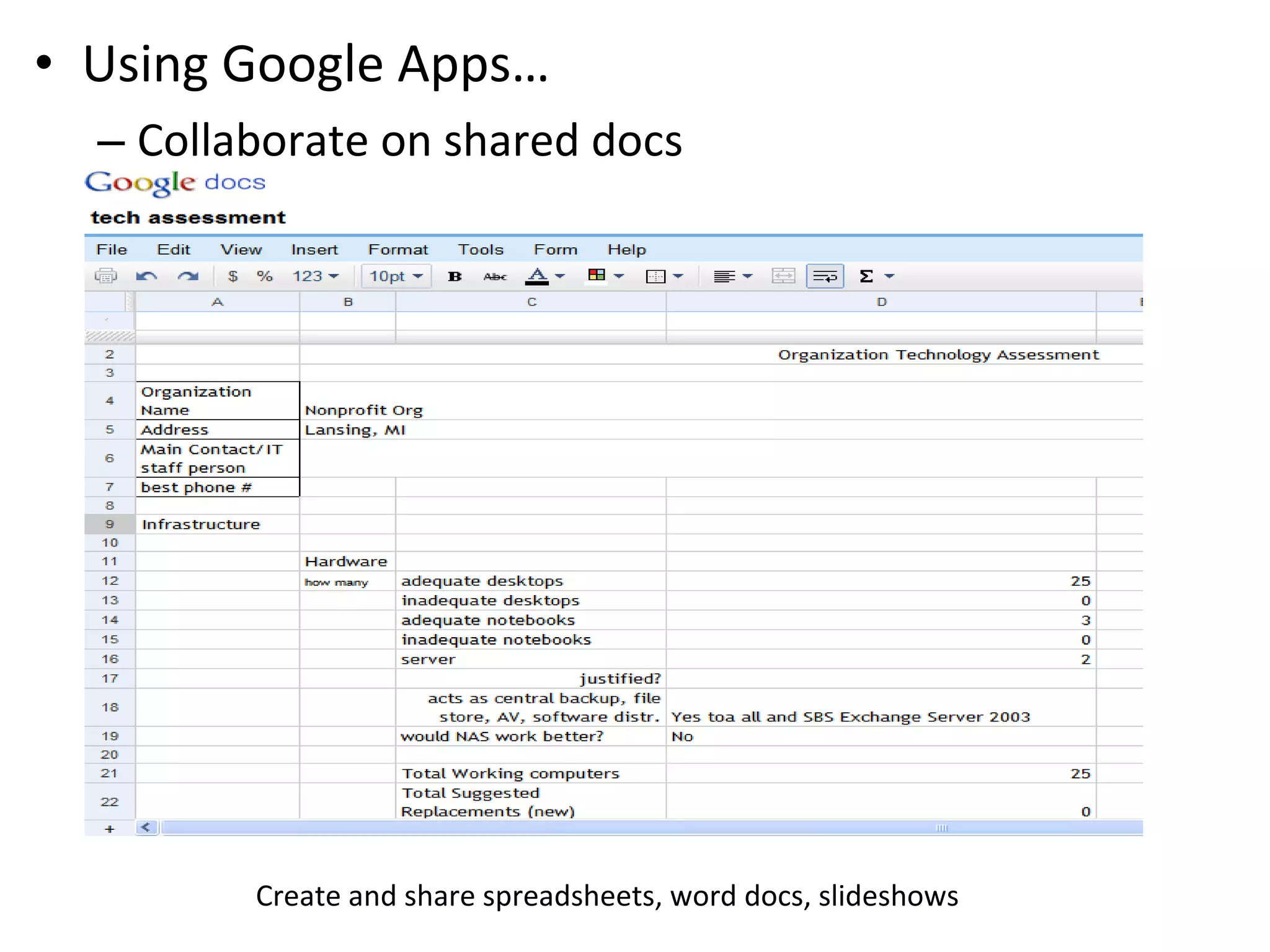Select column C header
Viewport: 1270px width, 952px height.
(531, 302)
